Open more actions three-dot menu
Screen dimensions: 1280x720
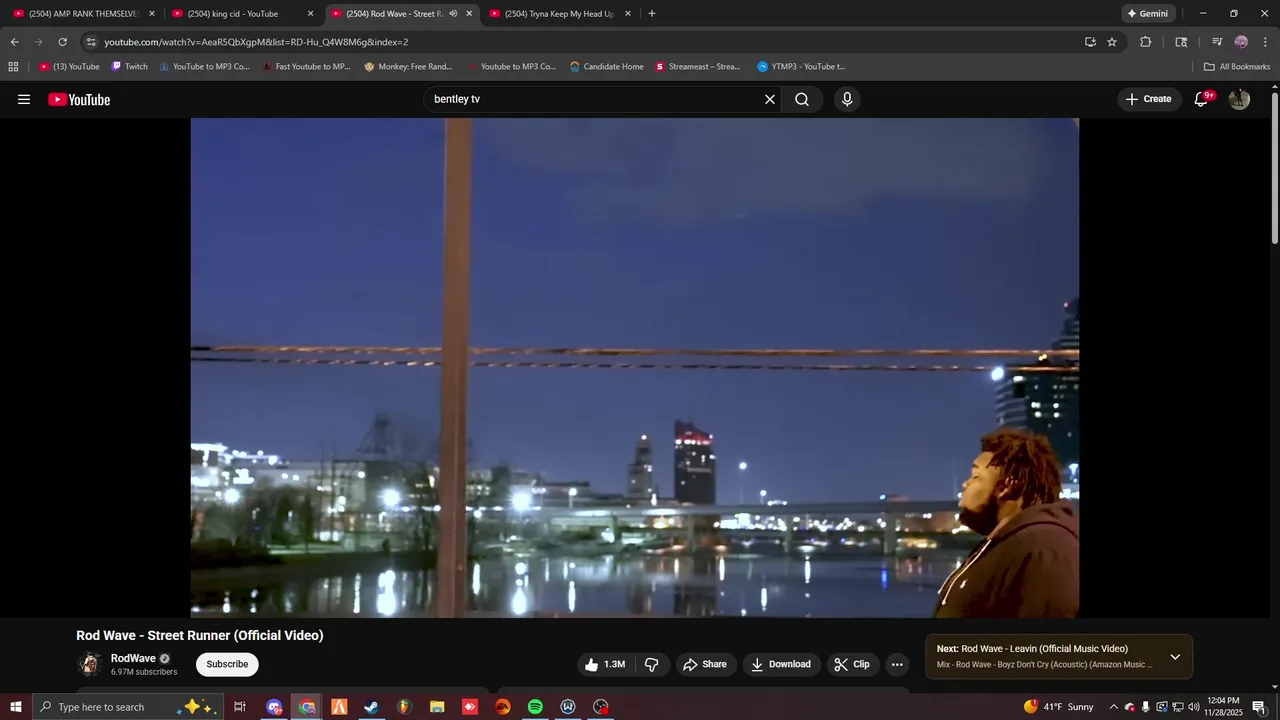click(897, 664)
